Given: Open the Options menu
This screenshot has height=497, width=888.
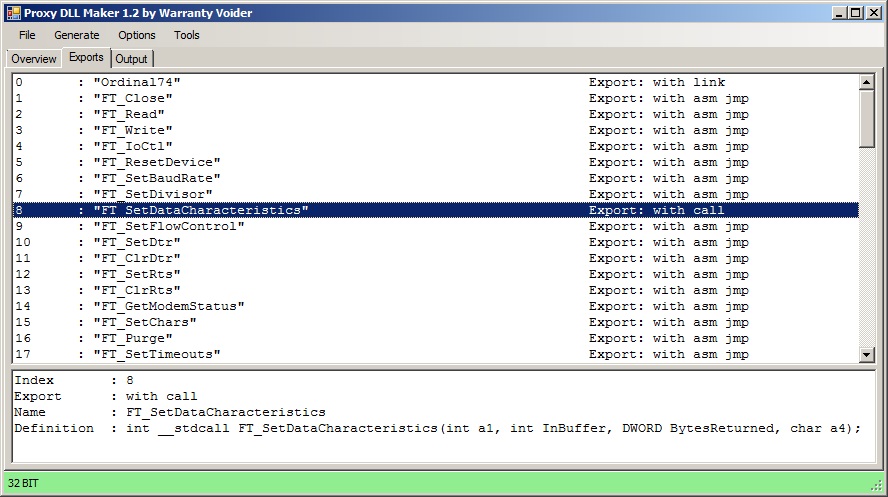Looking at the screenshot, I should (x=137, y=35).
